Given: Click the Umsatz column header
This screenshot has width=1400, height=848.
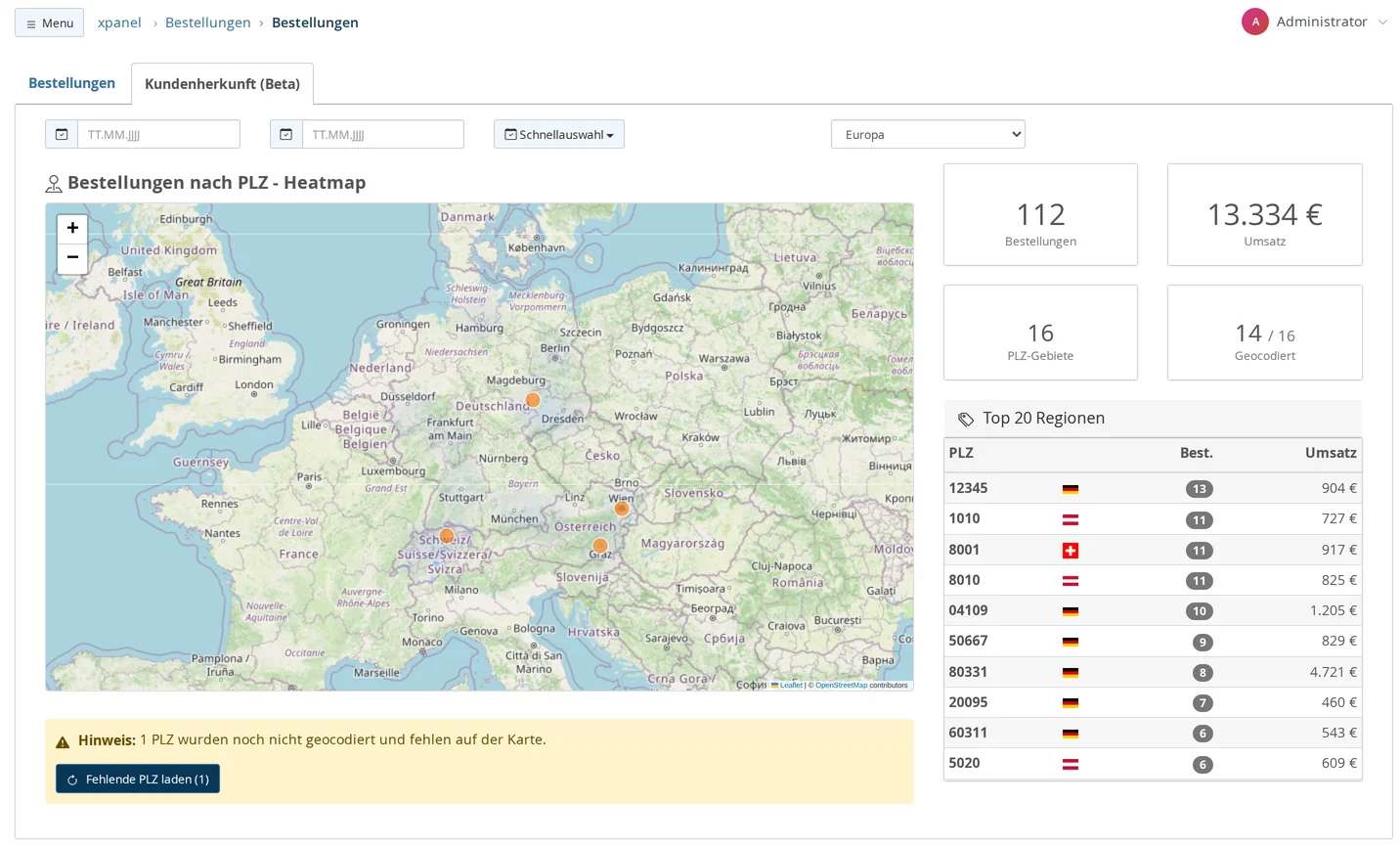Looking at the screenshot, I should point(1331,453).
